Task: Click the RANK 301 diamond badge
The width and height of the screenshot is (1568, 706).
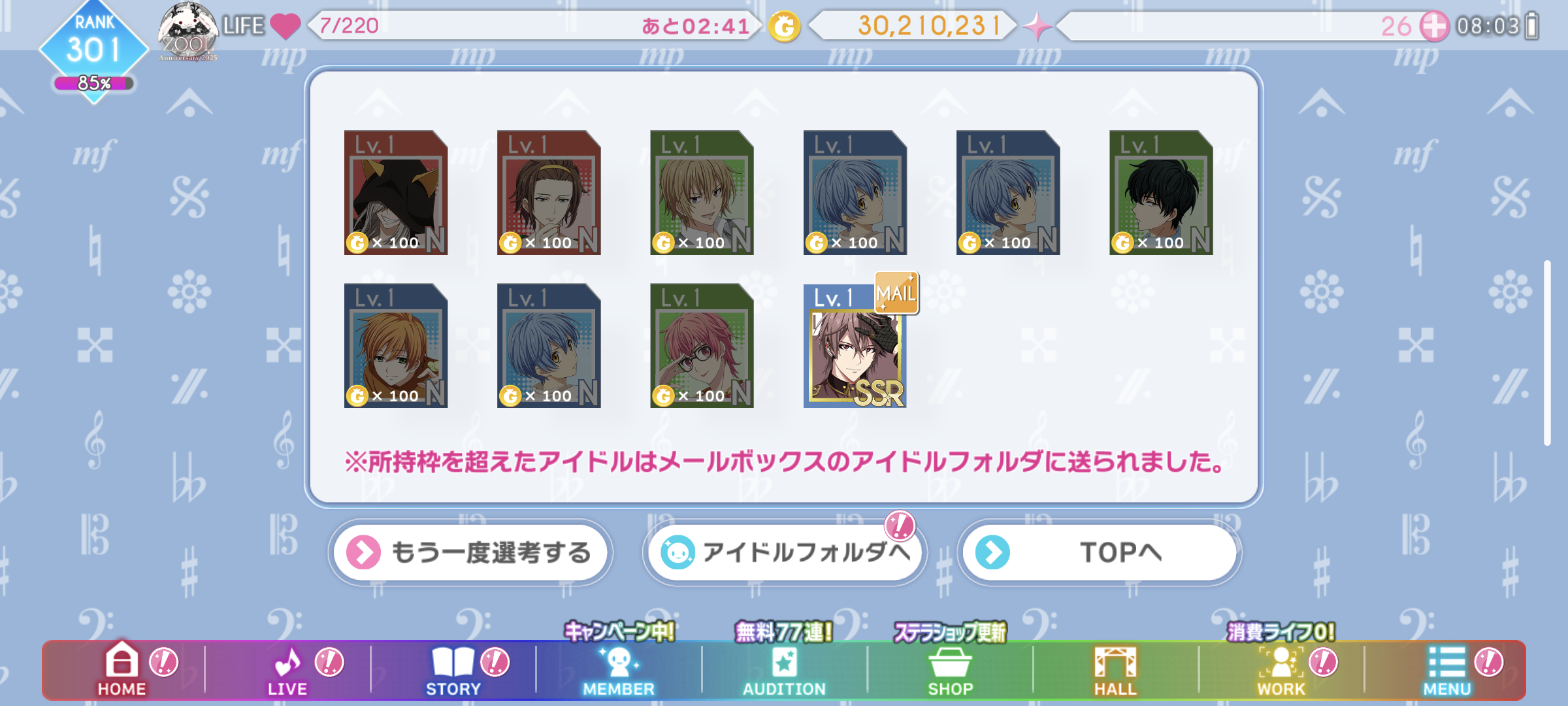Action: point(94,51)
